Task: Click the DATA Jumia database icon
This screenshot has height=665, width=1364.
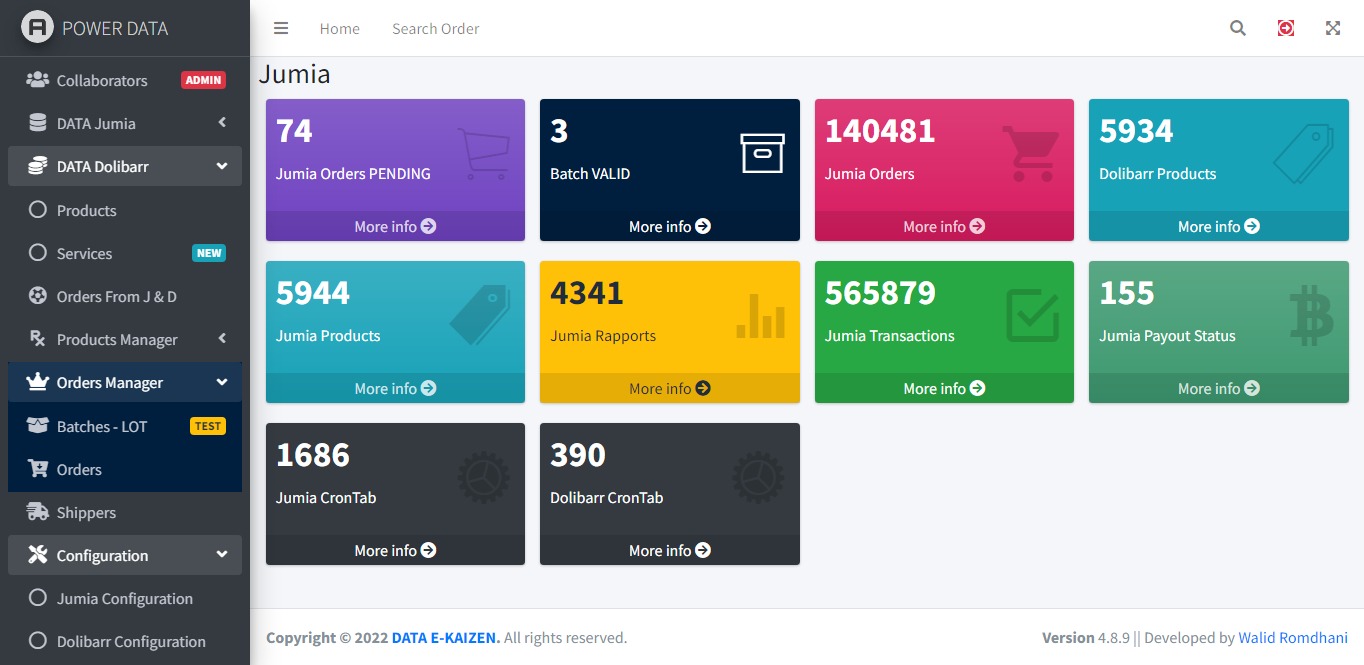Action: 38,123
